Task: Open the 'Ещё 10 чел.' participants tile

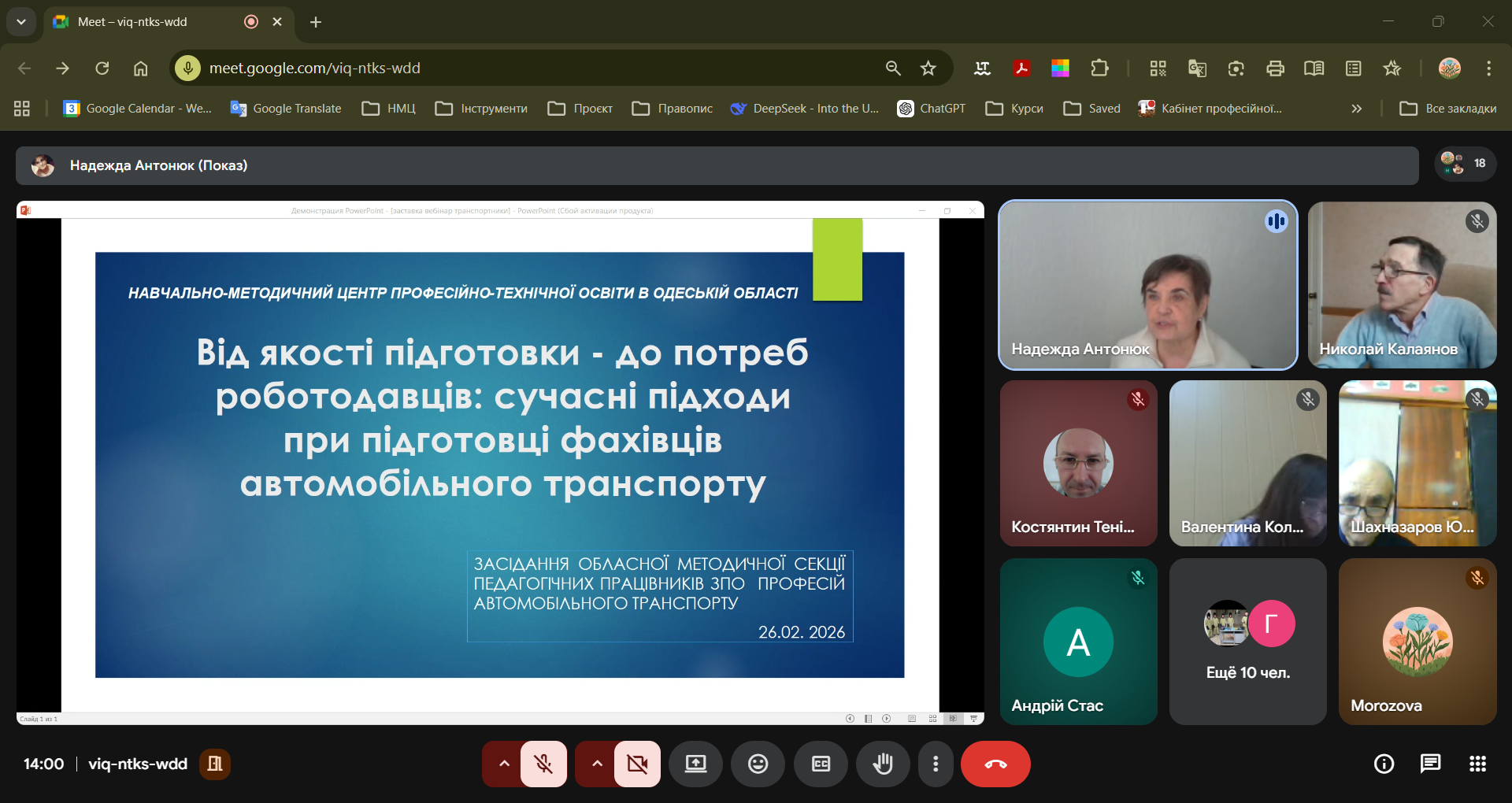Action: pyautogui.click(x=1247, y=642)
